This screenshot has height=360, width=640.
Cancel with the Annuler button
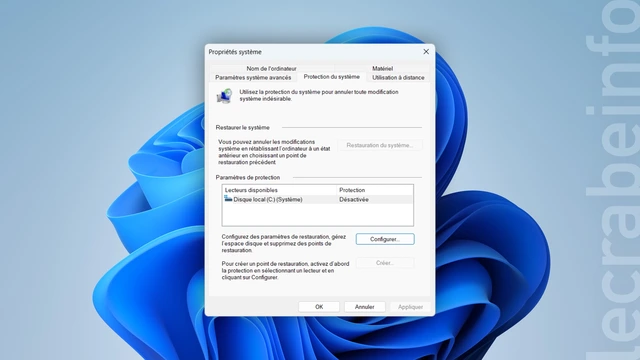point(364,307)
